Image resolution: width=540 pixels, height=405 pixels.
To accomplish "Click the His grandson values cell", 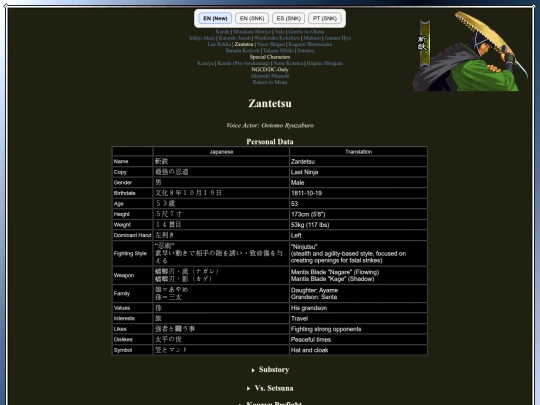I will click(x=359, y=308).
